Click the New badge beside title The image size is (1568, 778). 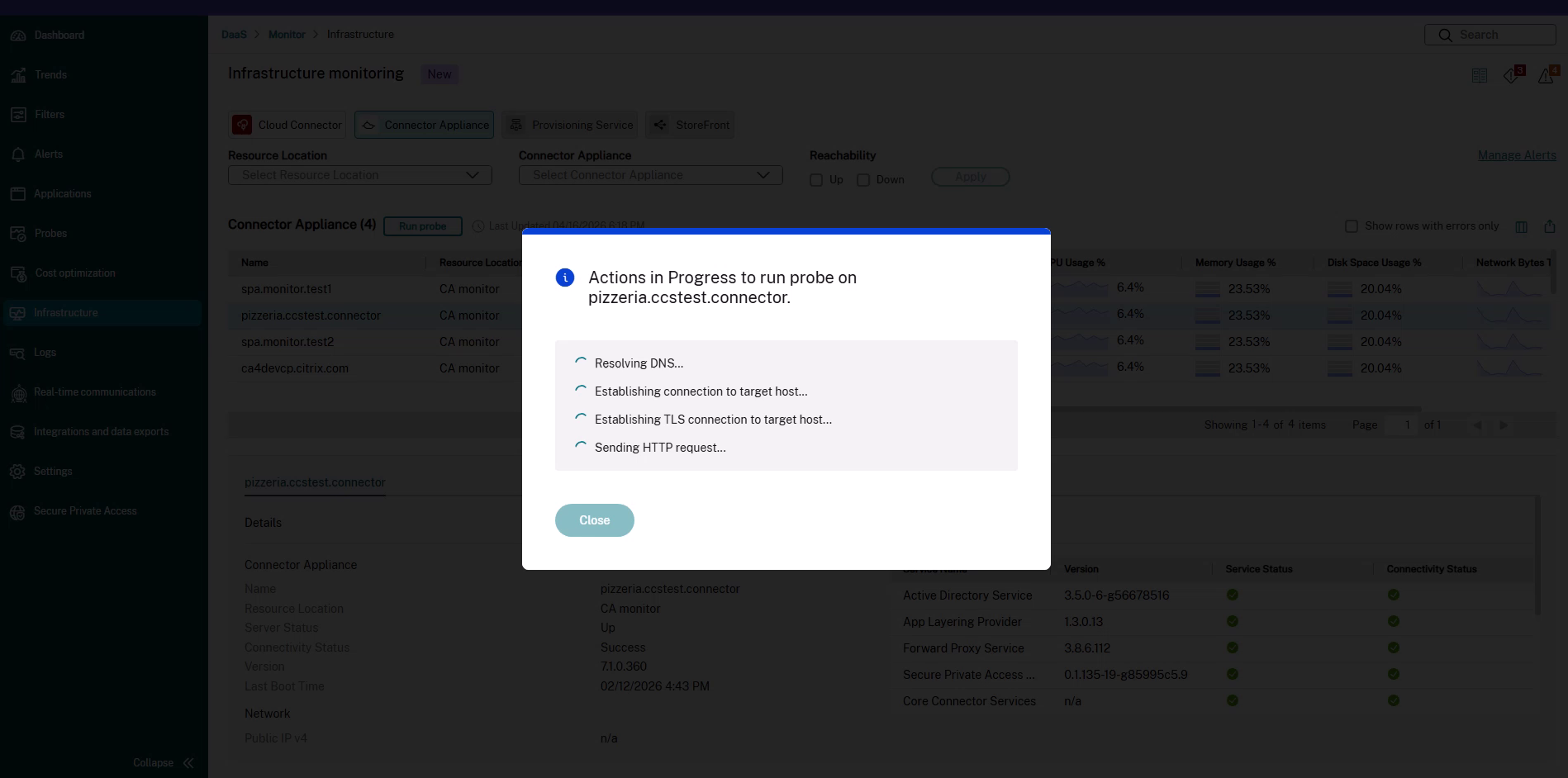440,74
